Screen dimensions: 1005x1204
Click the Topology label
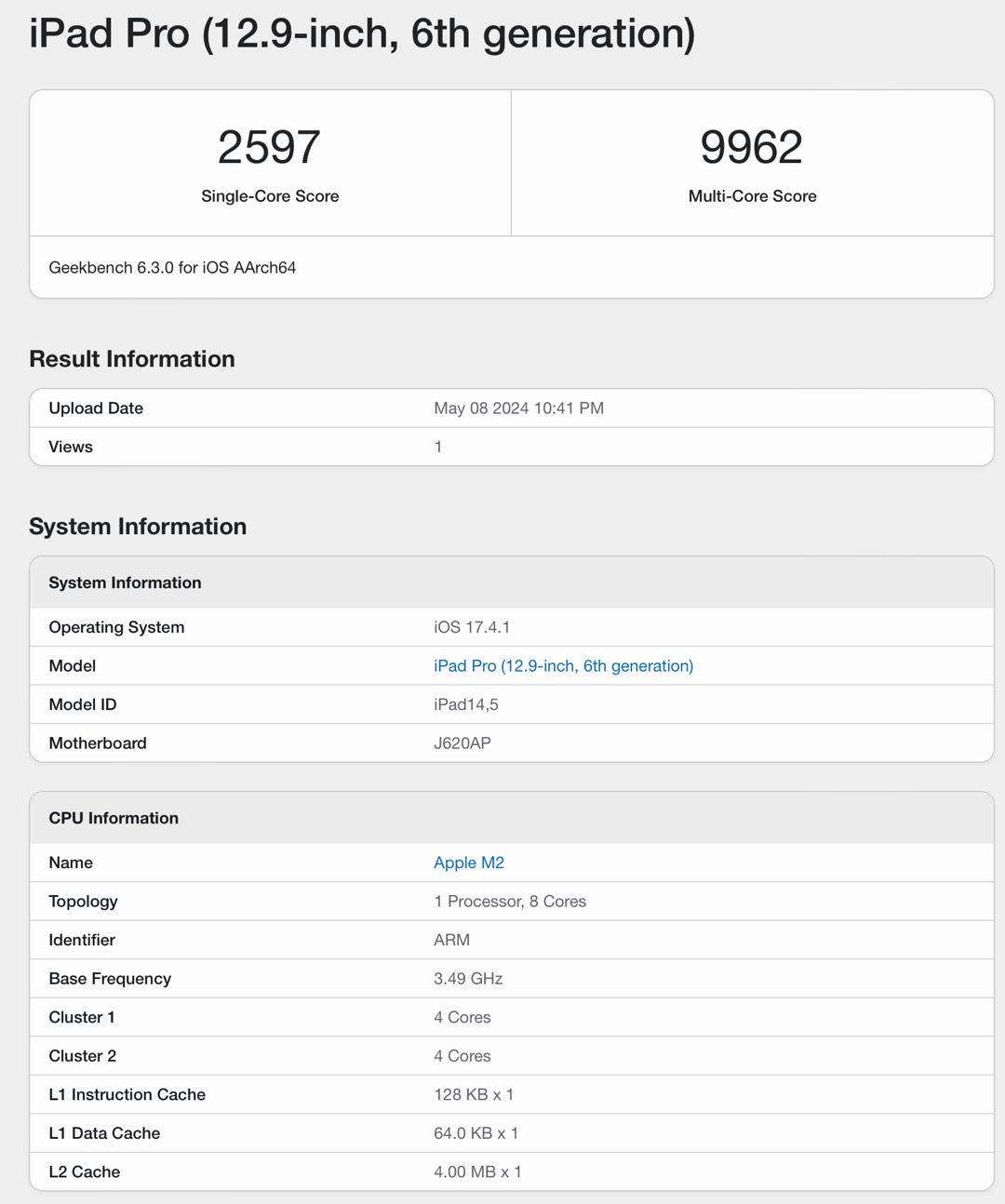(x=83, y=902)
